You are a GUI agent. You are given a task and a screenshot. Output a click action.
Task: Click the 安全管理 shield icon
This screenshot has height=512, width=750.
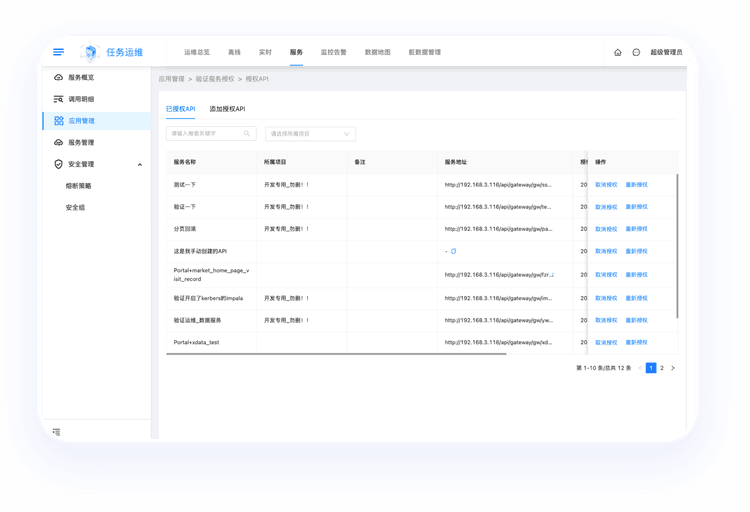click(59, 164)
